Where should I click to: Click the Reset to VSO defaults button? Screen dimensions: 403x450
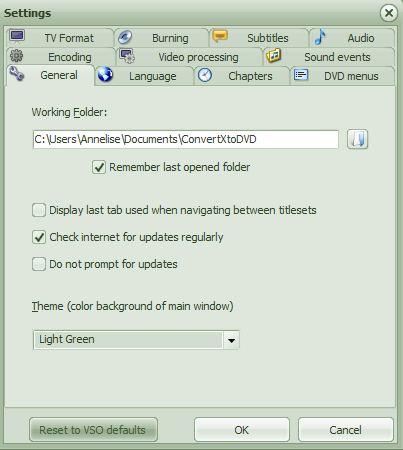(x=93, y=430)
